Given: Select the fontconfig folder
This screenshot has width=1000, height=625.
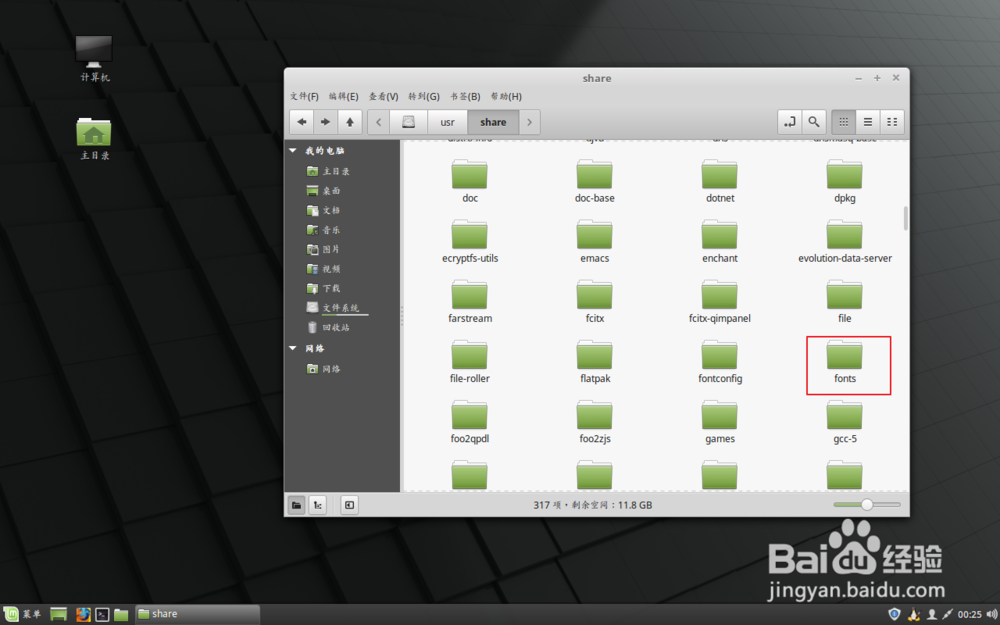Looking at the screenshot, I should (720, 361).
